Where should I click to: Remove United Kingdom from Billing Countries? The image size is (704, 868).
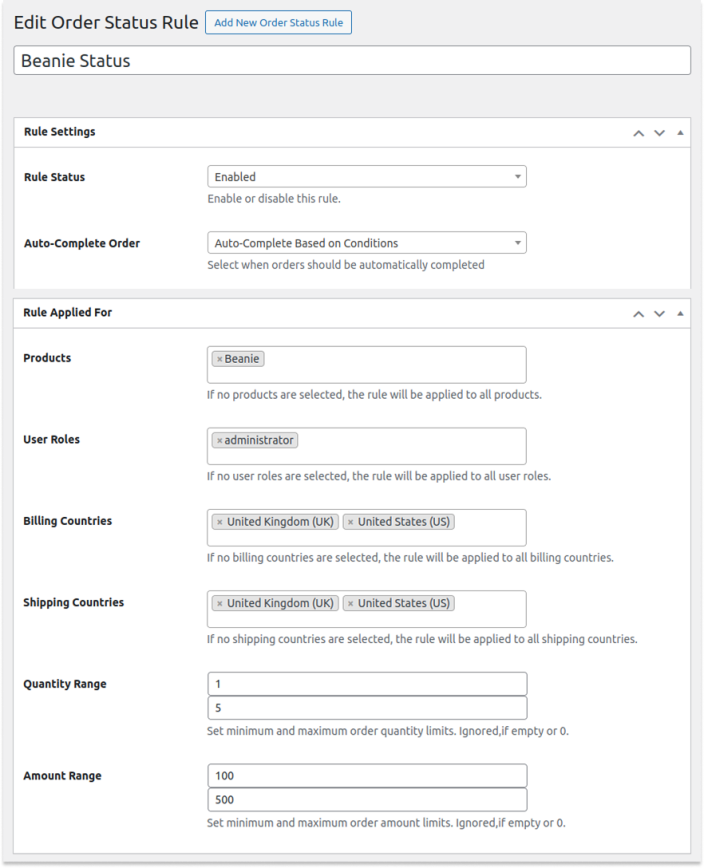(219, 522)
